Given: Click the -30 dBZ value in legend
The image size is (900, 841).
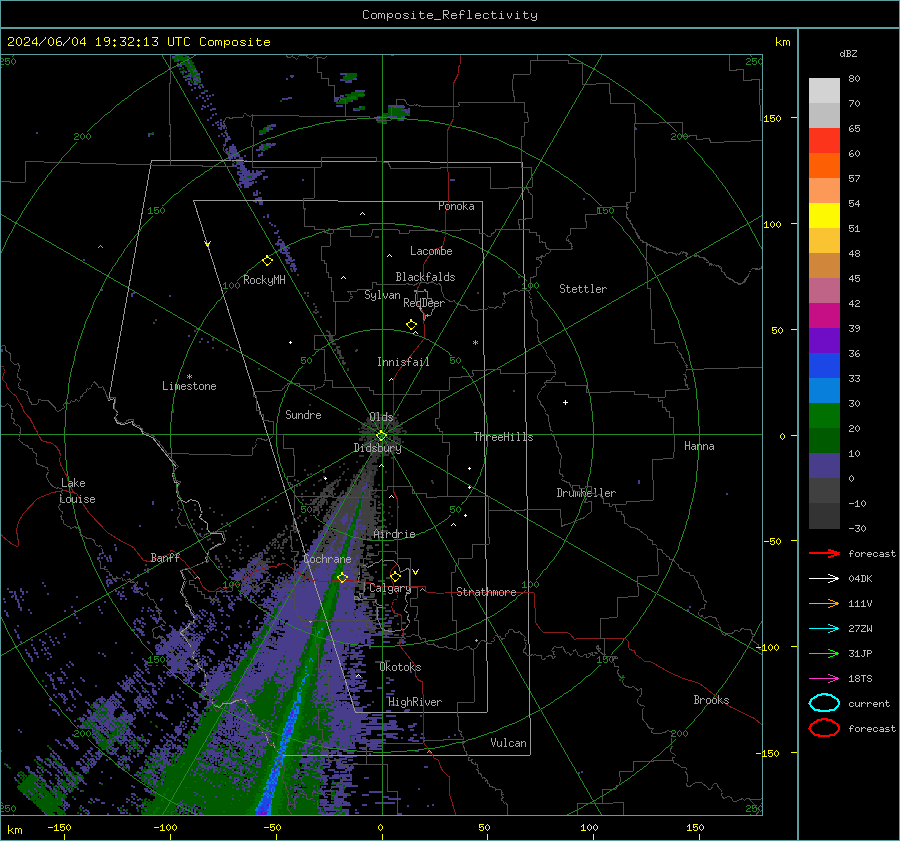Looking at the screenshot, I should click(857, 528).
